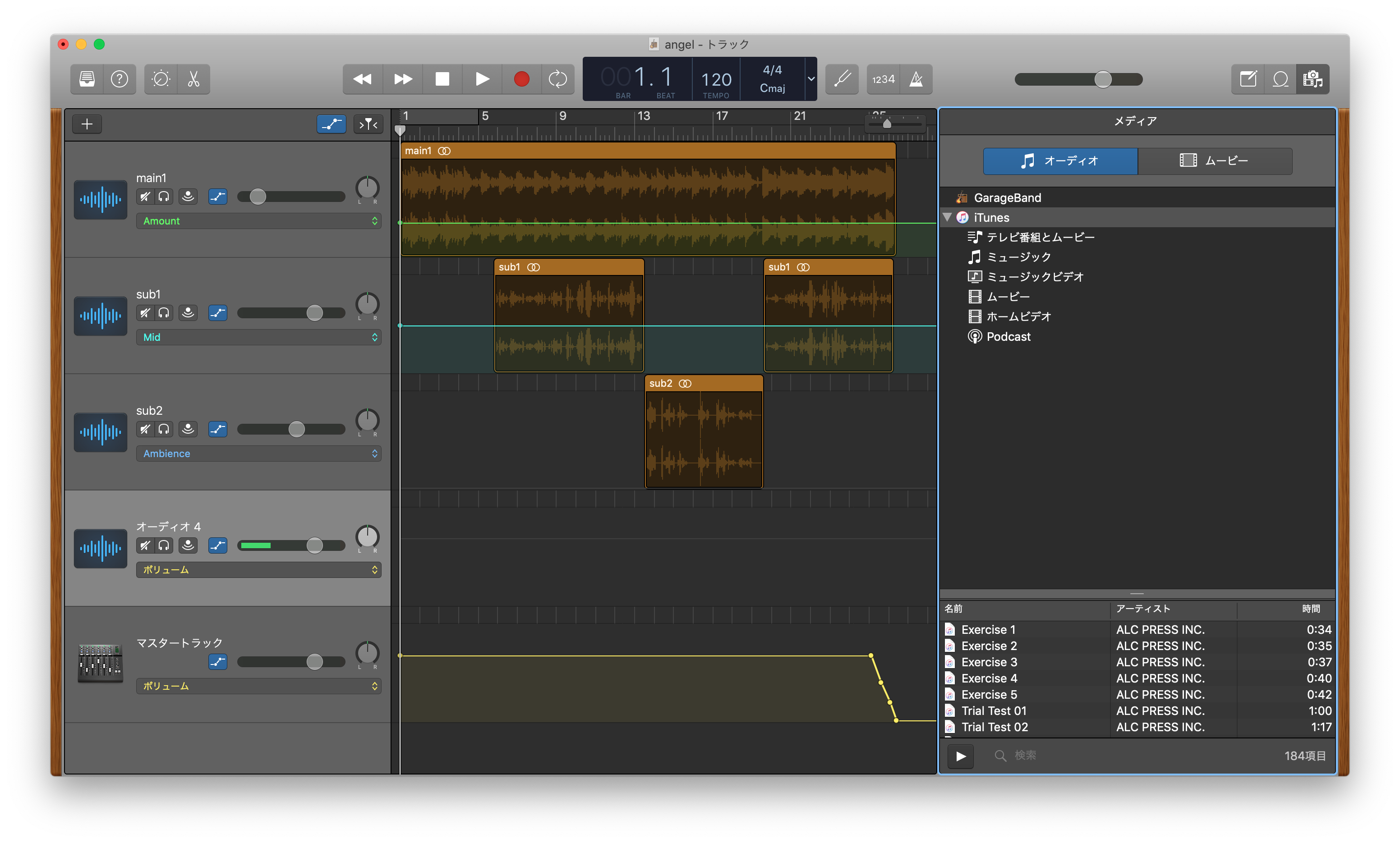Preview with media browser play button
Screen dimensions: 1400x843
pos(960,756)
